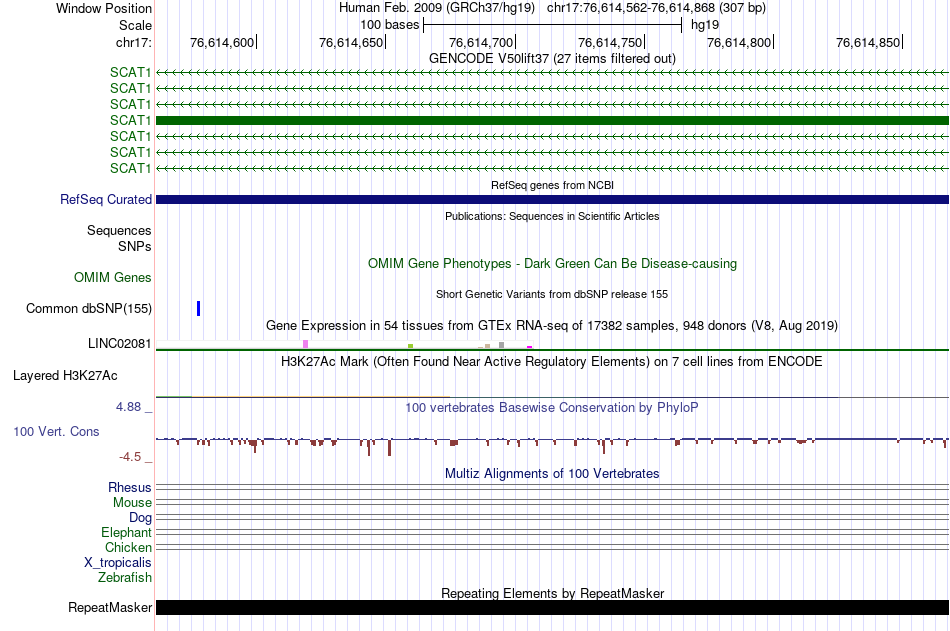
Task: Click the -4.5 lower conservation value
Action: (x=130, y=456)
